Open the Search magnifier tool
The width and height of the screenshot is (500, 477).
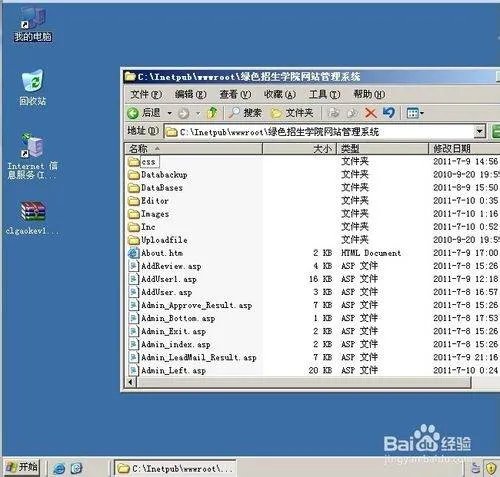click(x=245, y=113)
